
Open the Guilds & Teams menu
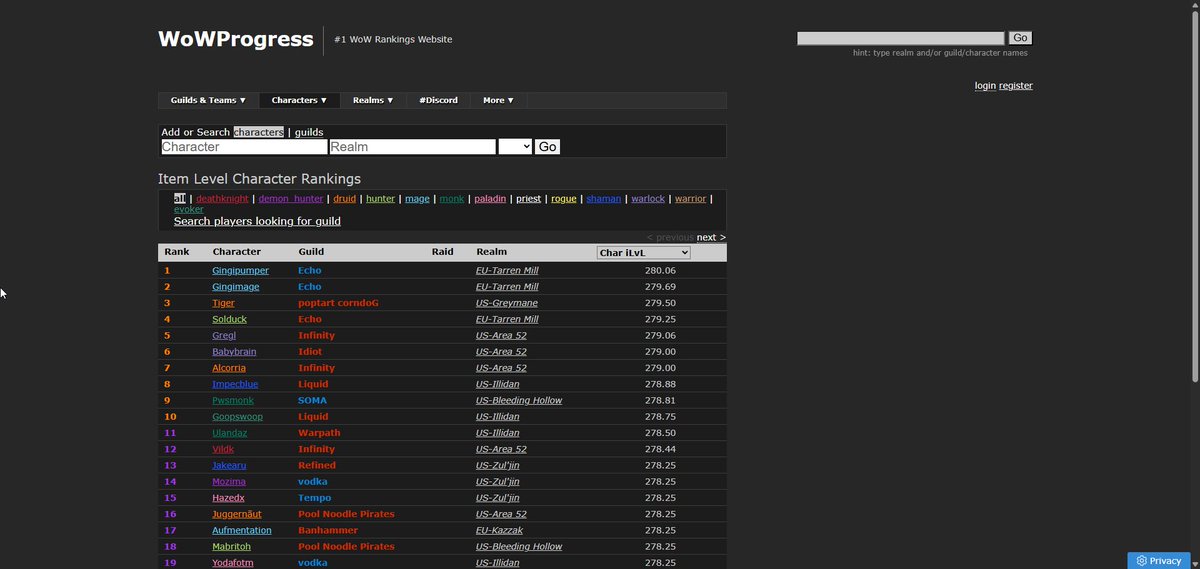208,100
